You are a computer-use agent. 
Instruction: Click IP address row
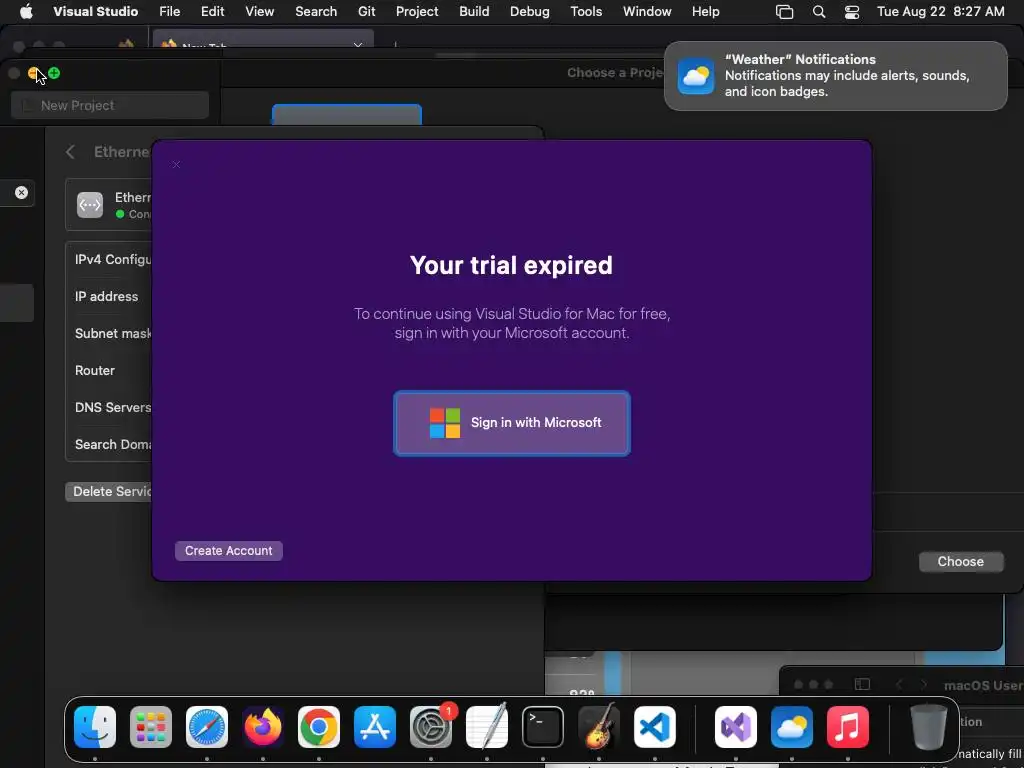point(109,296)
